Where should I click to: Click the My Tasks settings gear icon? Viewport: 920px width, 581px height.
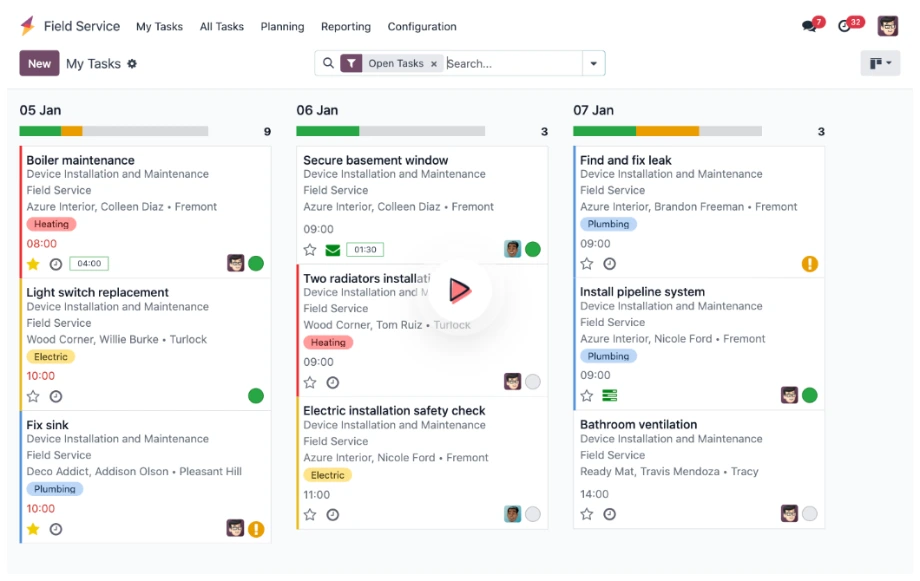[132, 64]
